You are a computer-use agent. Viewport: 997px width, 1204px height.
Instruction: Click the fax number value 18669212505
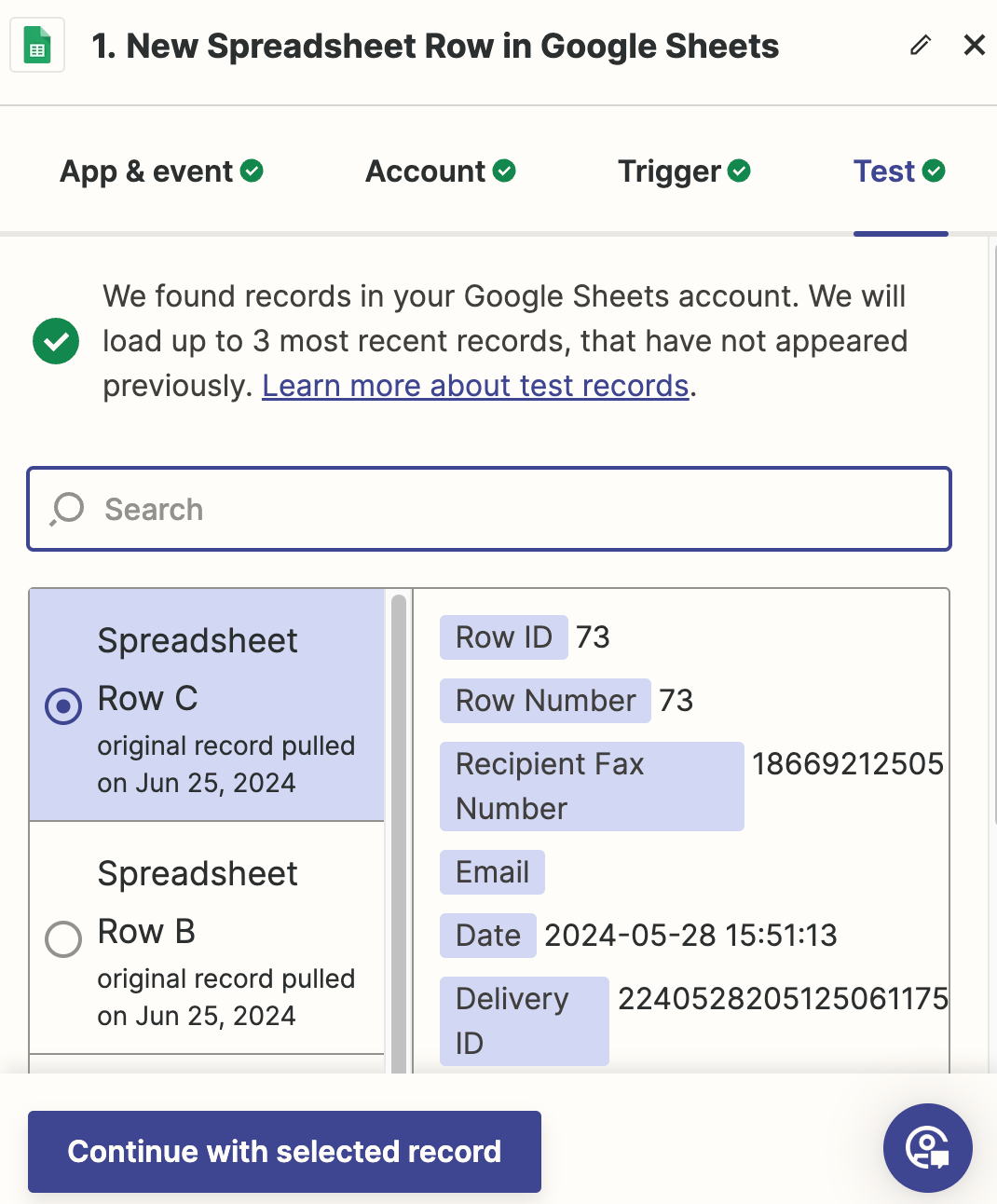(x=848, y=764)
